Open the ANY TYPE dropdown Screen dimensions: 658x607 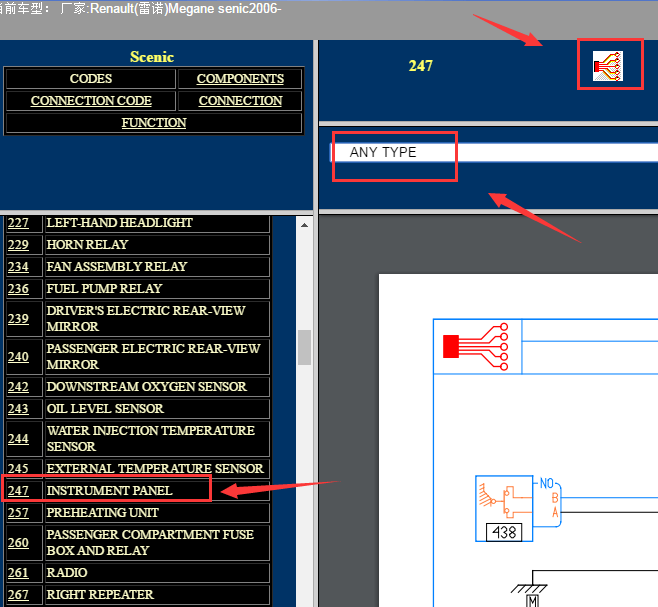click(494, 152)
